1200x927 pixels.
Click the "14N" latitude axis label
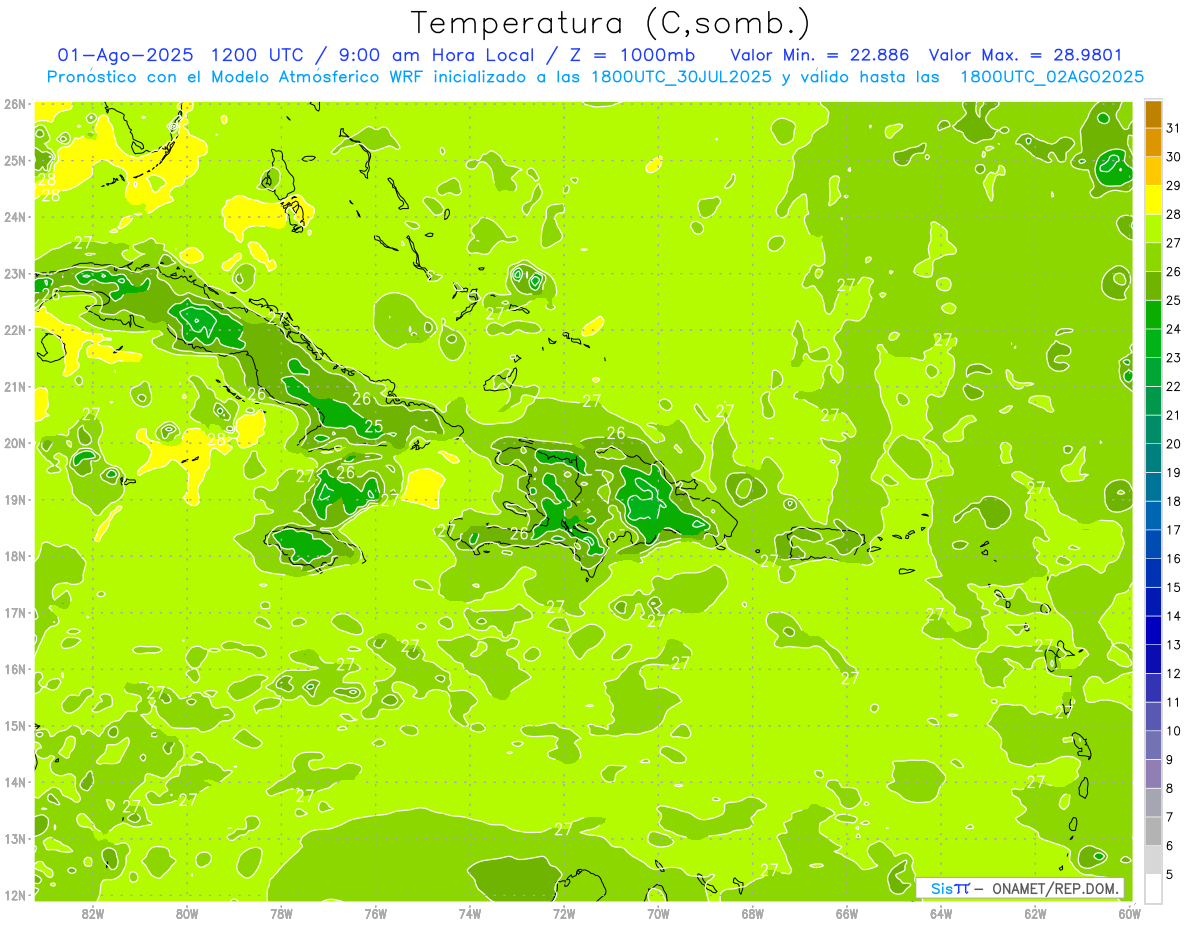pos(14,782)
